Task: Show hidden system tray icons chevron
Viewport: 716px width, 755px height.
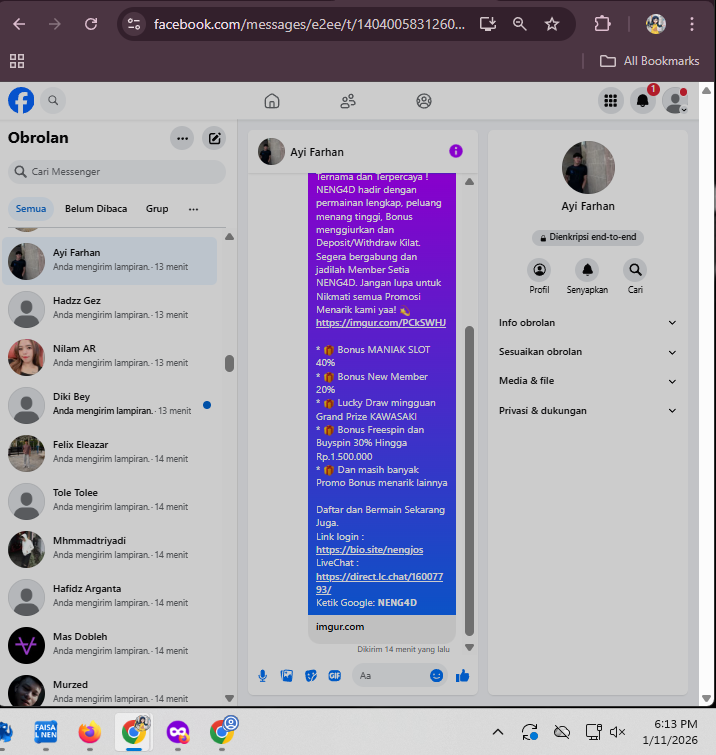Action: click(498, 732)
